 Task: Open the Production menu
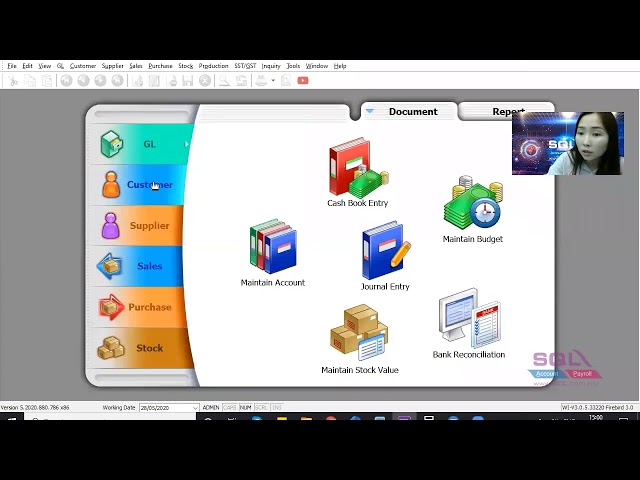point(213,66)
